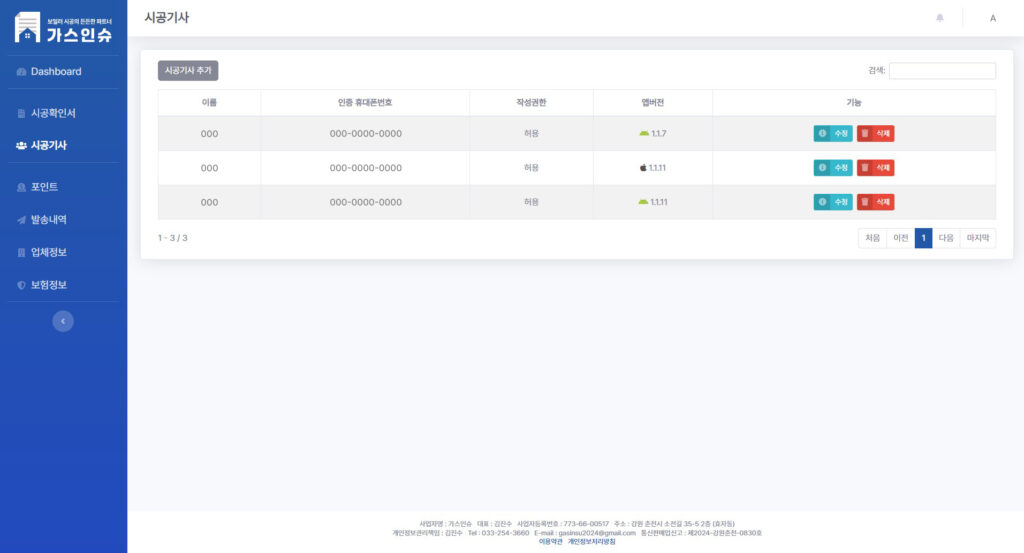Sort table by 이름 column header

point(209,103)
